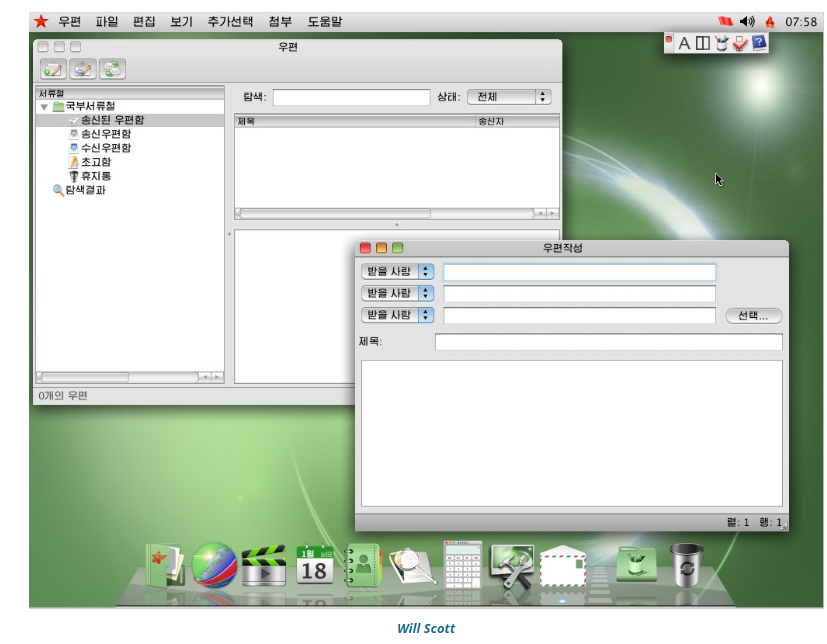Open the calculator from the dock
Image resolution: width=827 pixels, height=644 pixels.
pos(462,565)
